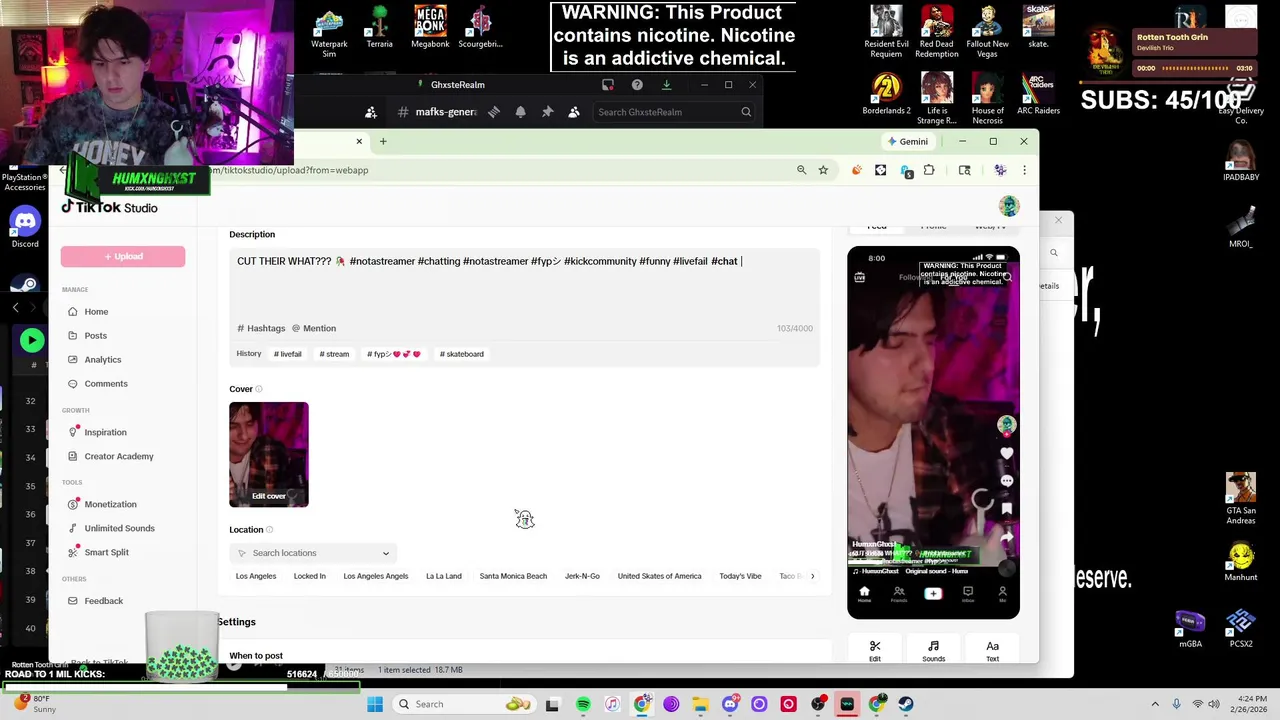Open Analytics in the sidebar

[x=102, y=360]
